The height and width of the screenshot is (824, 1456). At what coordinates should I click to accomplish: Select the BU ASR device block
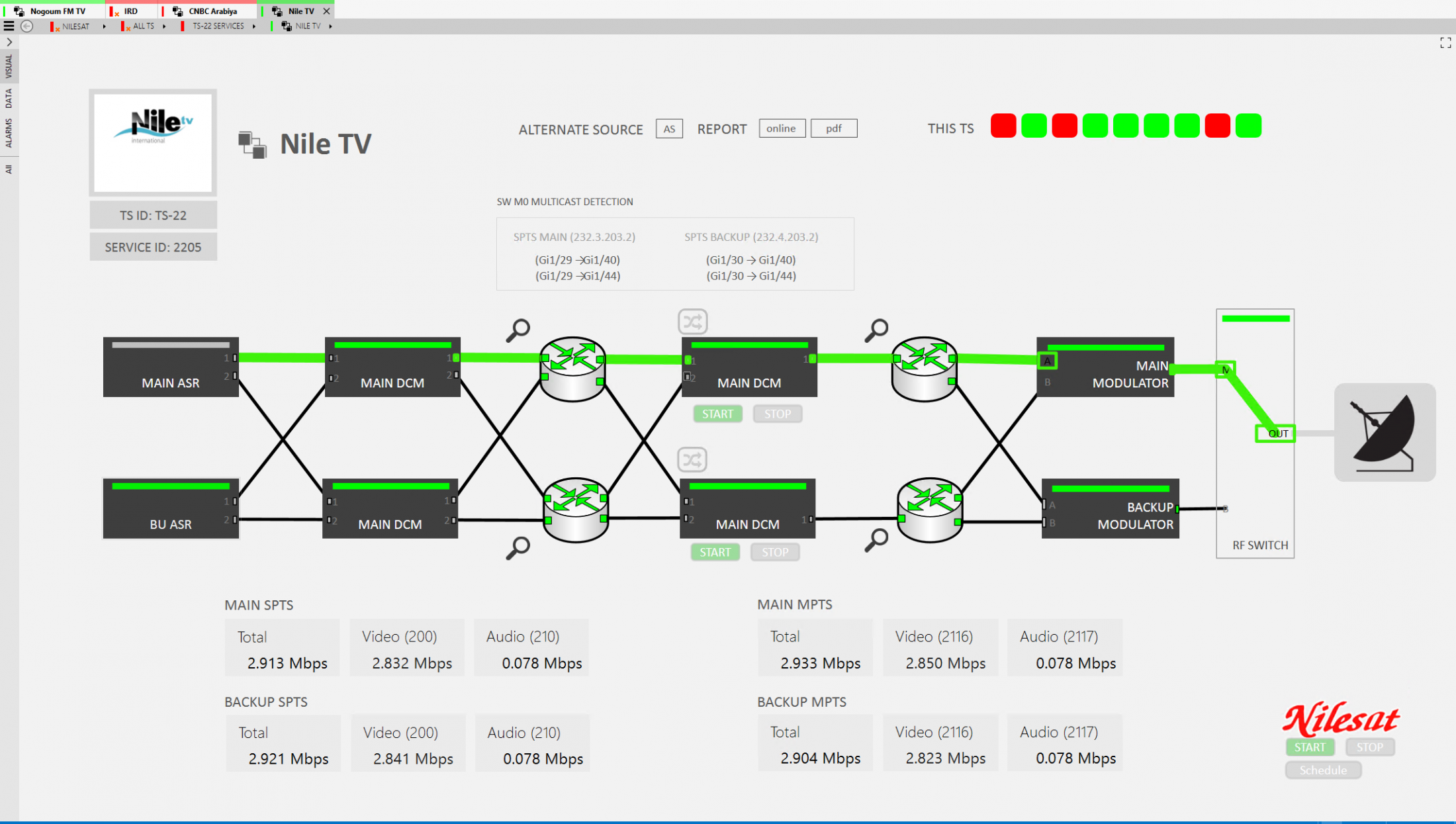tap(171, 508)
